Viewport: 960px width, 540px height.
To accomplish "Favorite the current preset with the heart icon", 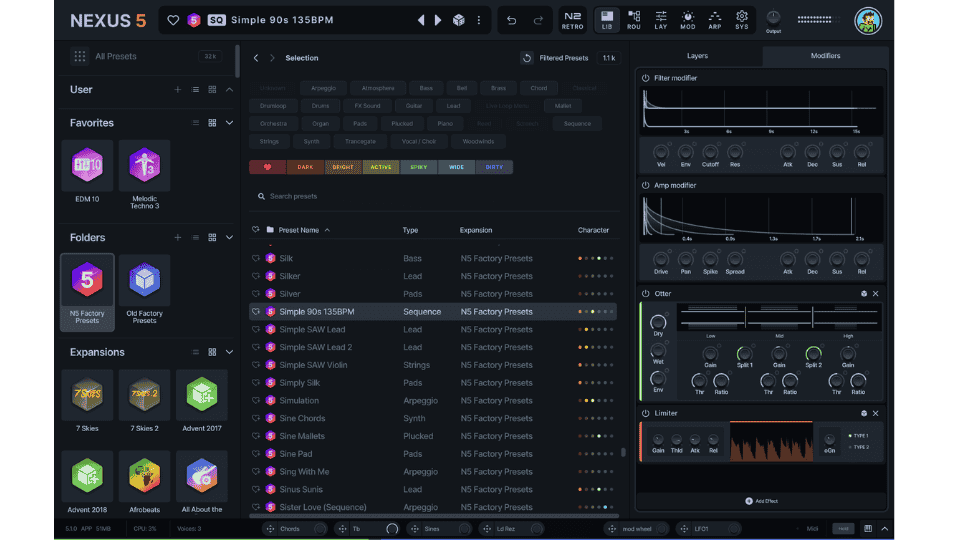I will click(173, 20).
